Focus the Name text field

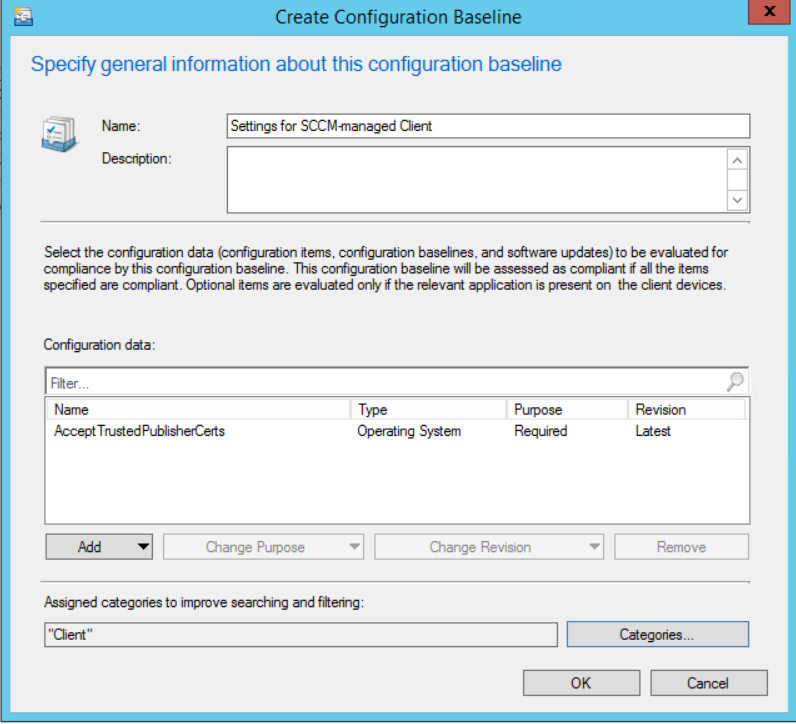488,125
